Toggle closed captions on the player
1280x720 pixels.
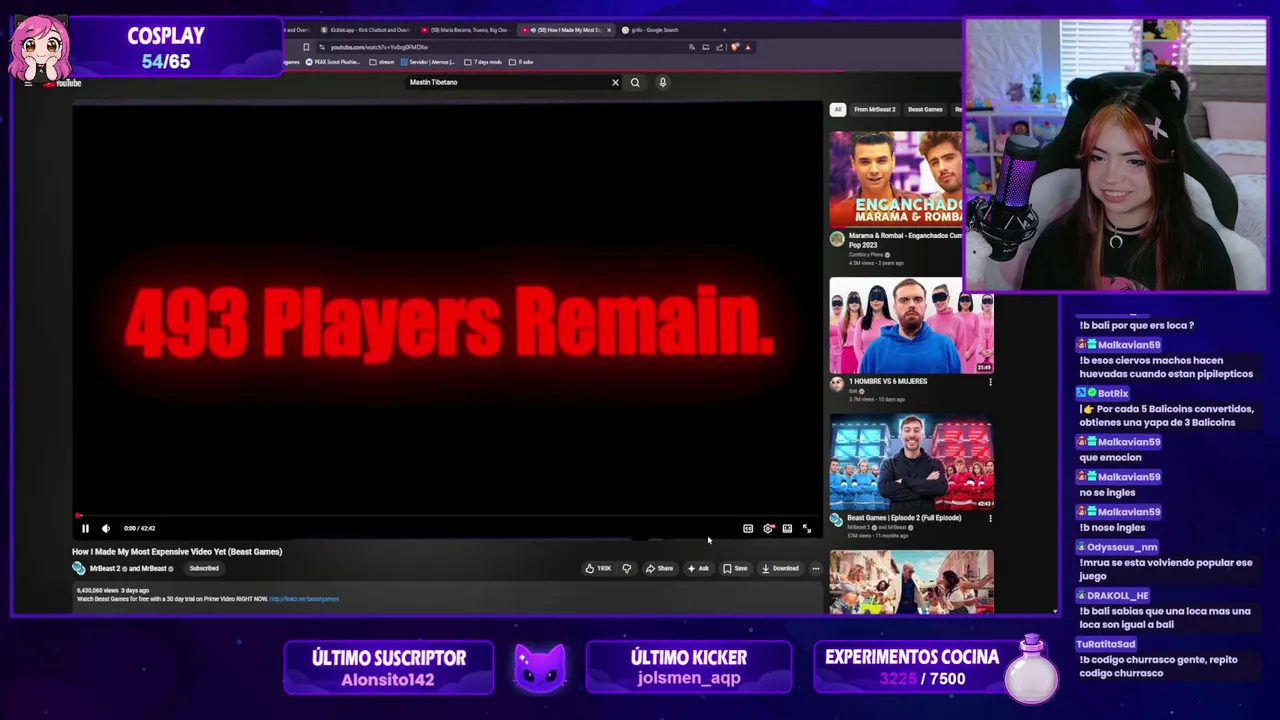[x=748, y=528]
